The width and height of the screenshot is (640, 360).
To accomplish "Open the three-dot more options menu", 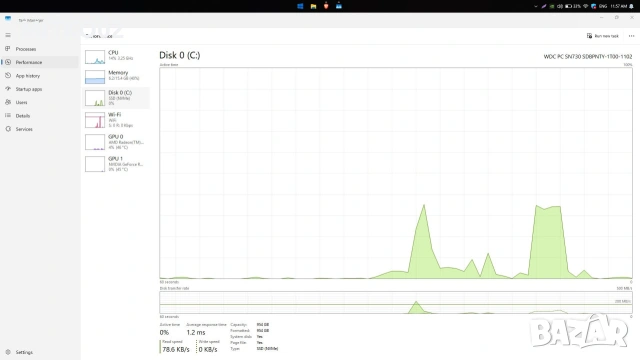I will [x=631, y=36].
